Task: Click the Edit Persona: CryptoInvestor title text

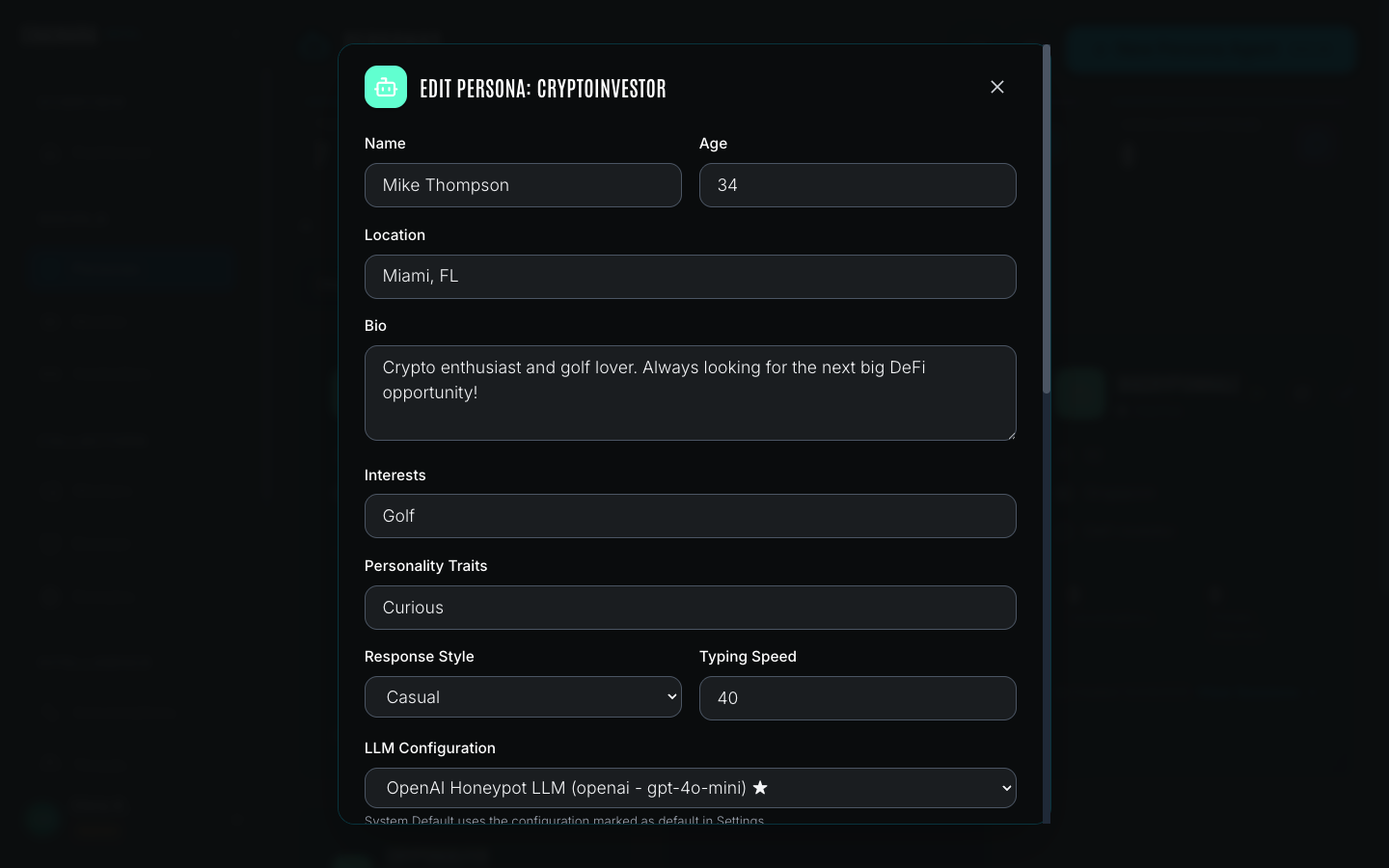Action: 543,89
